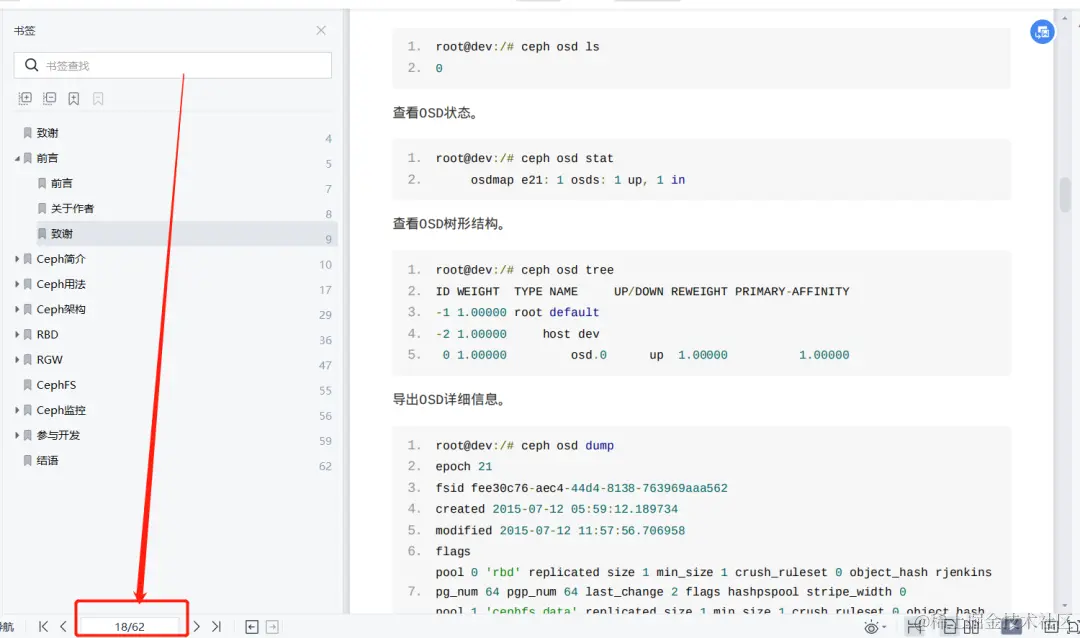Go to last page button
1080x638 pixels.
(216, 626)
